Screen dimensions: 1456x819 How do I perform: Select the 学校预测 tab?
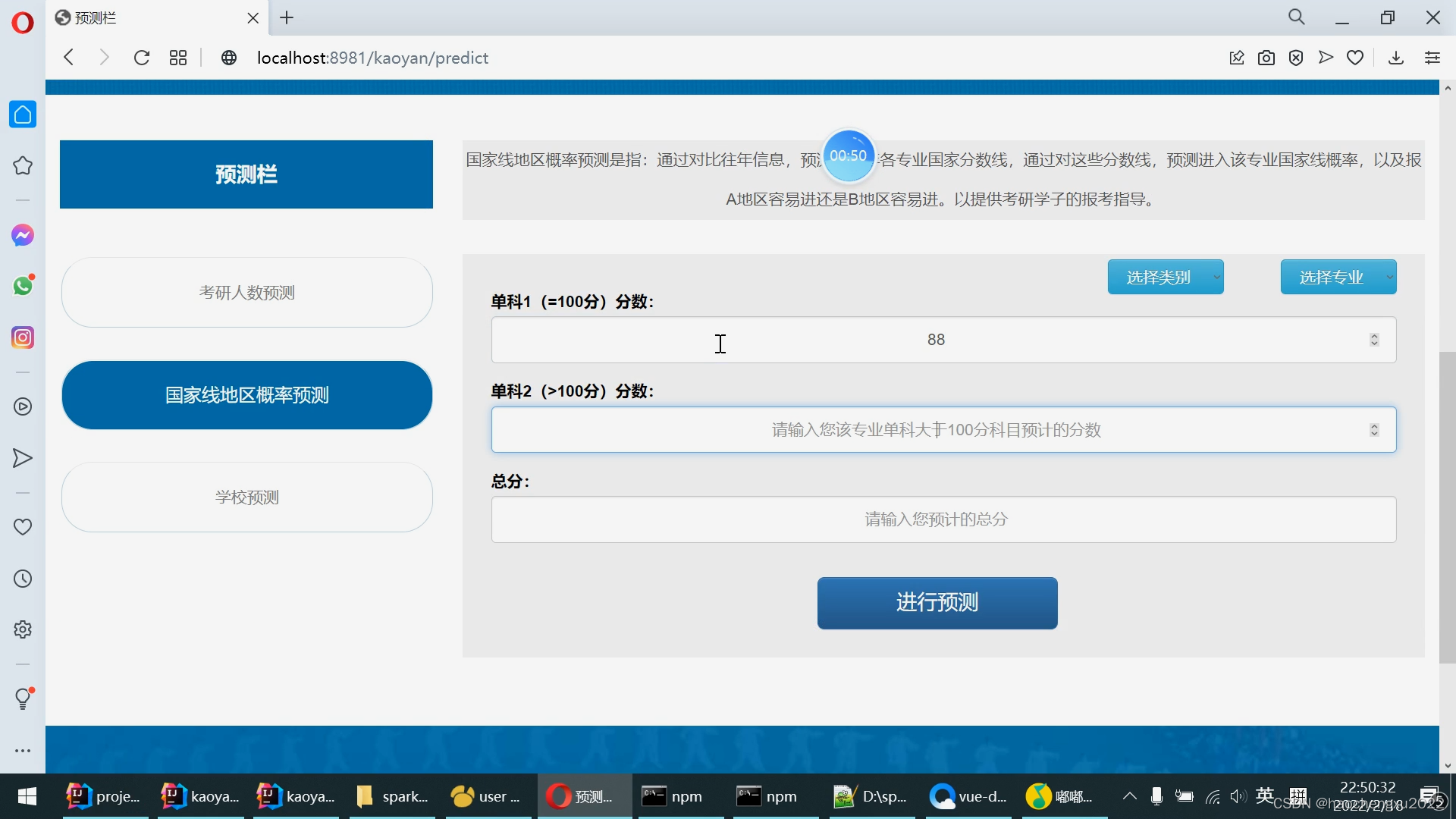pos(246,497)
